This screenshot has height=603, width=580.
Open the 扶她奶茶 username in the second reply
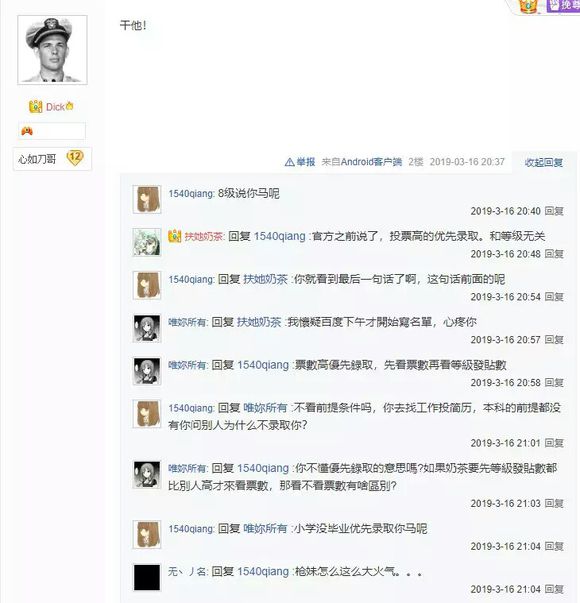pos(203,236)
